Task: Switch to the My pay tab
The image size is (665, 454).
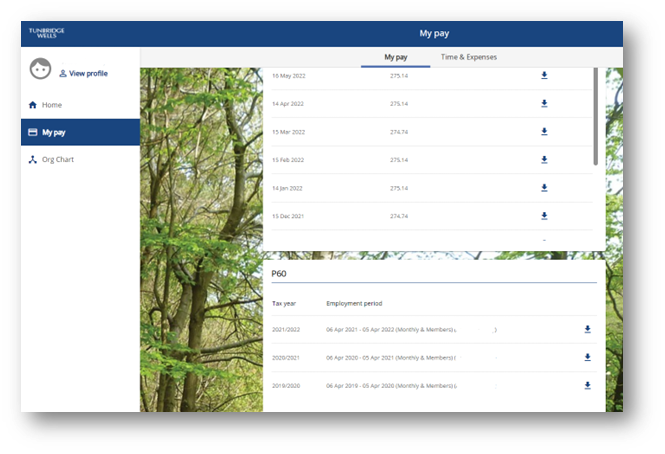Action: pos(396,57)
